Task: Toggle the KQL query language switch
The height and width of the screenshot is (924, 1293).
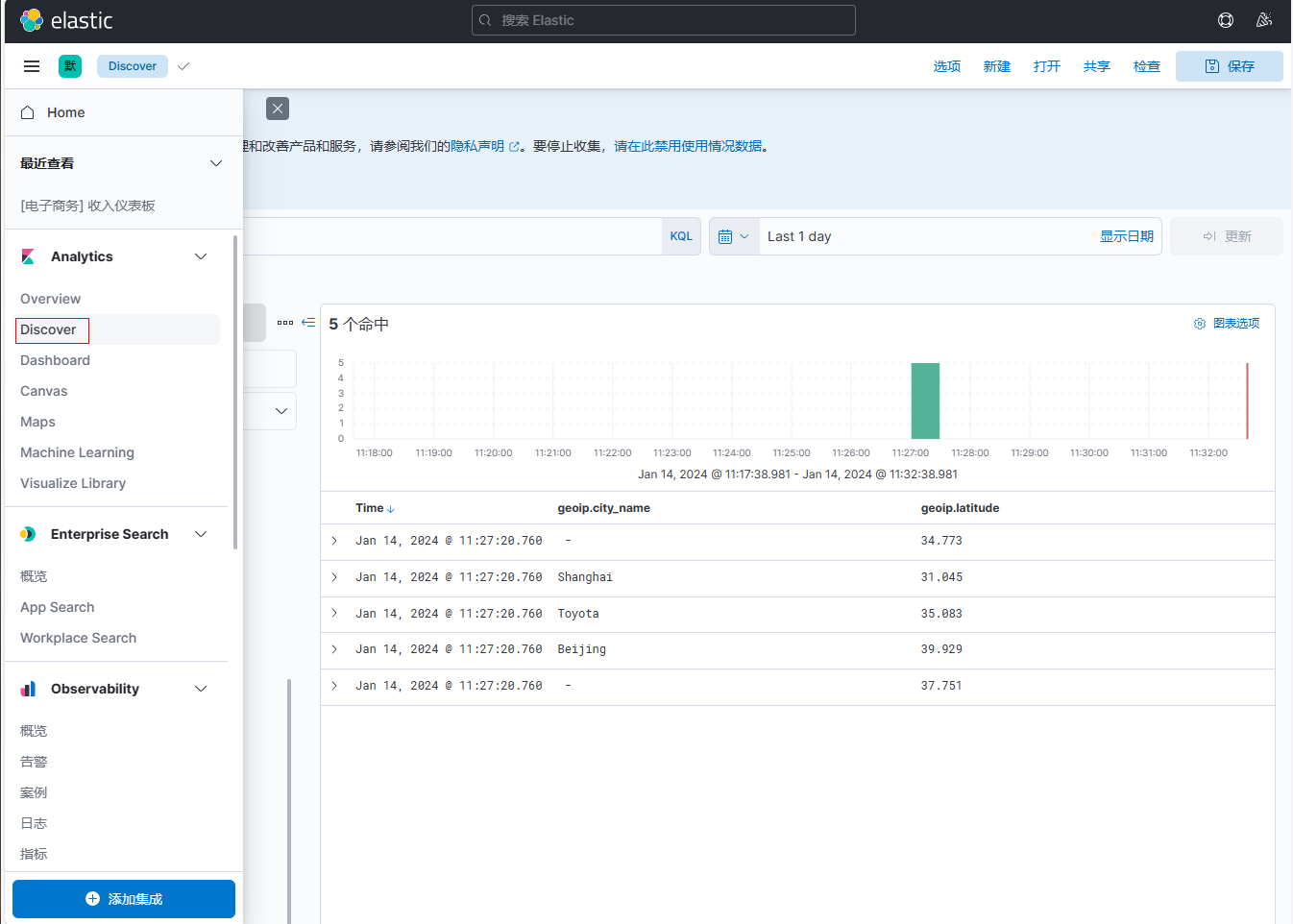Action: pos(681,236)
